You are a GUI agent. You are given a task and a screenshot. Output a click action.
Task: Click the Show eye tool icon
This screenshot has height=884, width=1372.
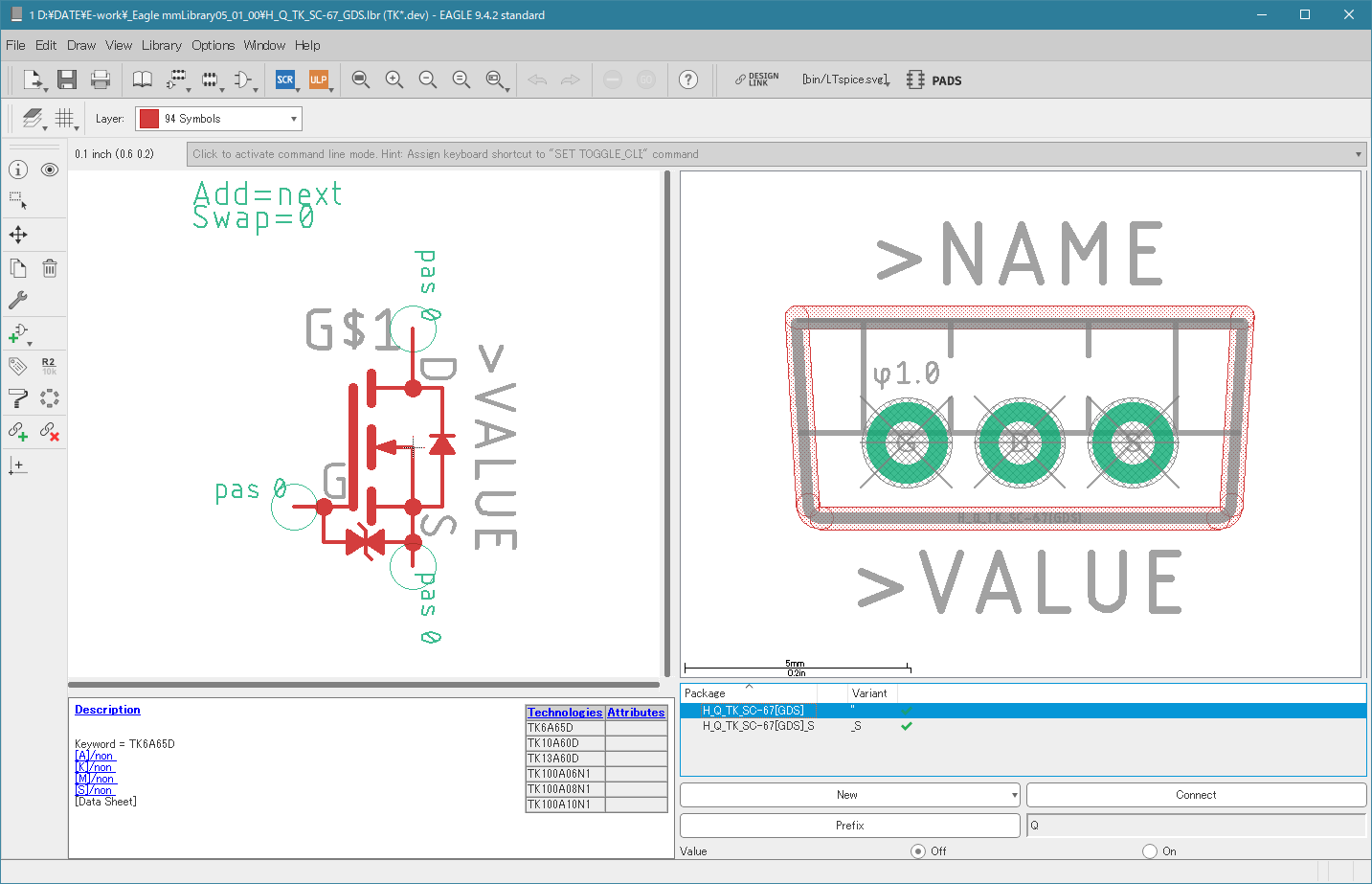coord(50,170)
